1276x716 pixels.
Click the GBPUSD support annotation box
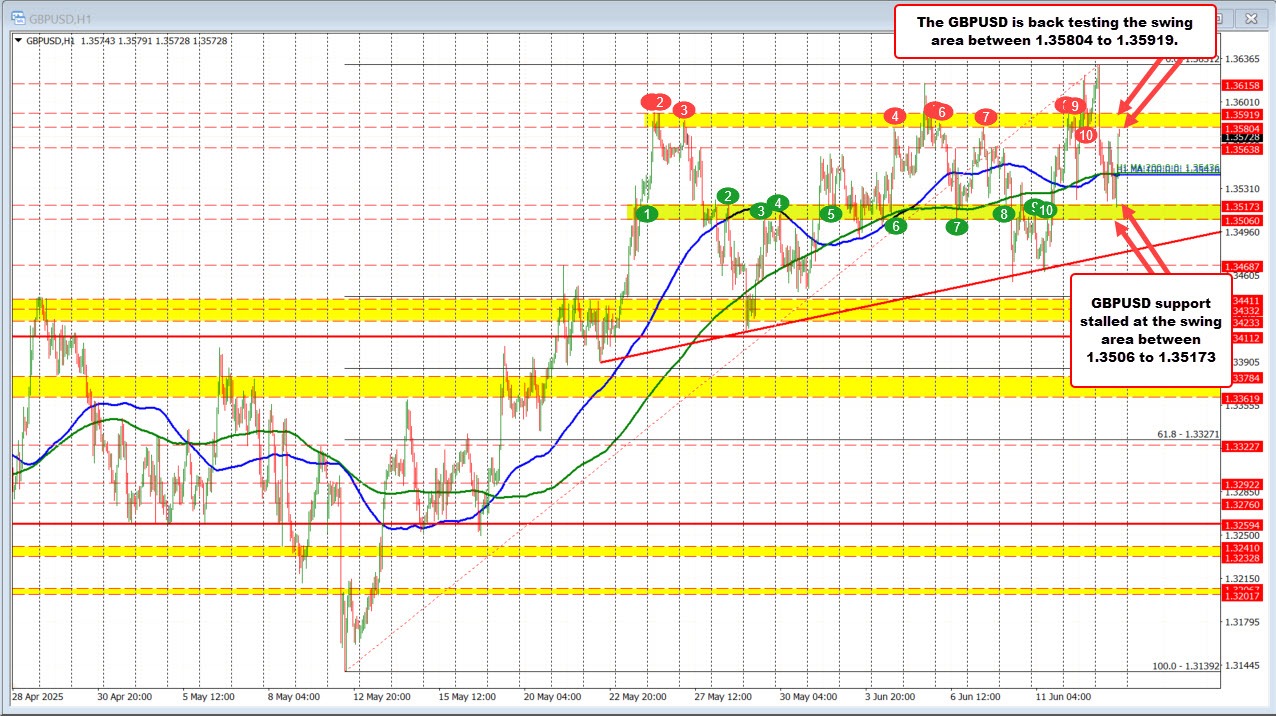1150,330
